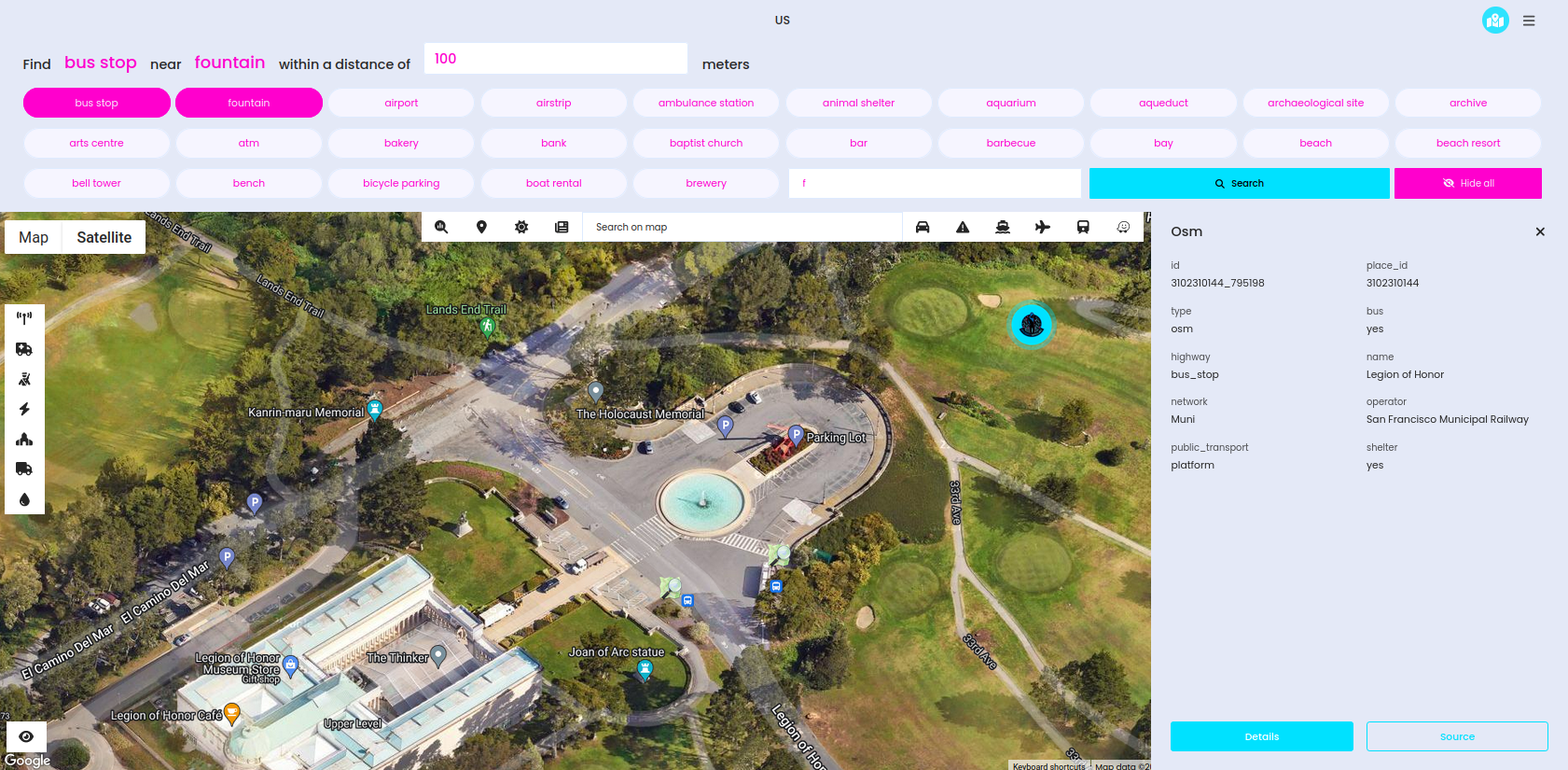Screen dimensions: 1568x770
Task: Open Keyboard shortcuts link on map
Action: [x=1049, y=766]
